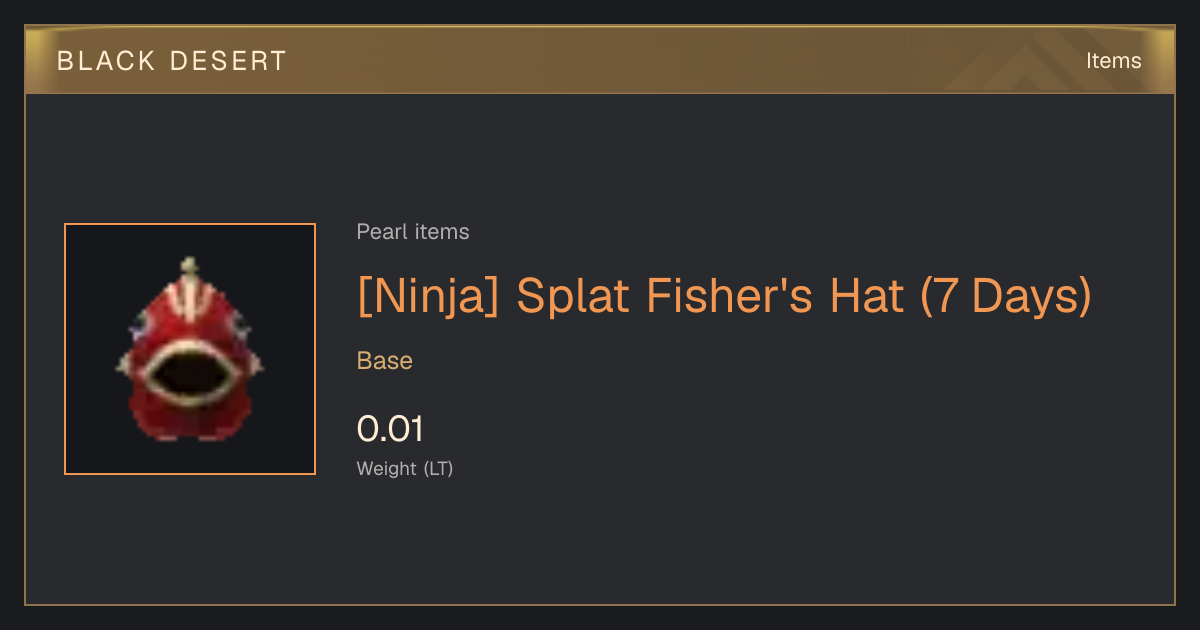Click the gold header banner bar

tap(600, 60)
